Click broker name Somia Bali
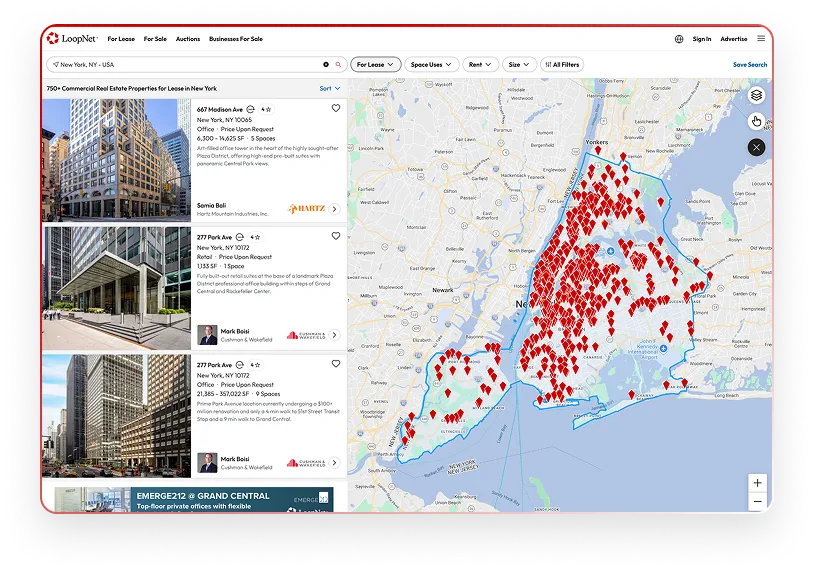This screenshot has height=570, width=814. (211, 206)
